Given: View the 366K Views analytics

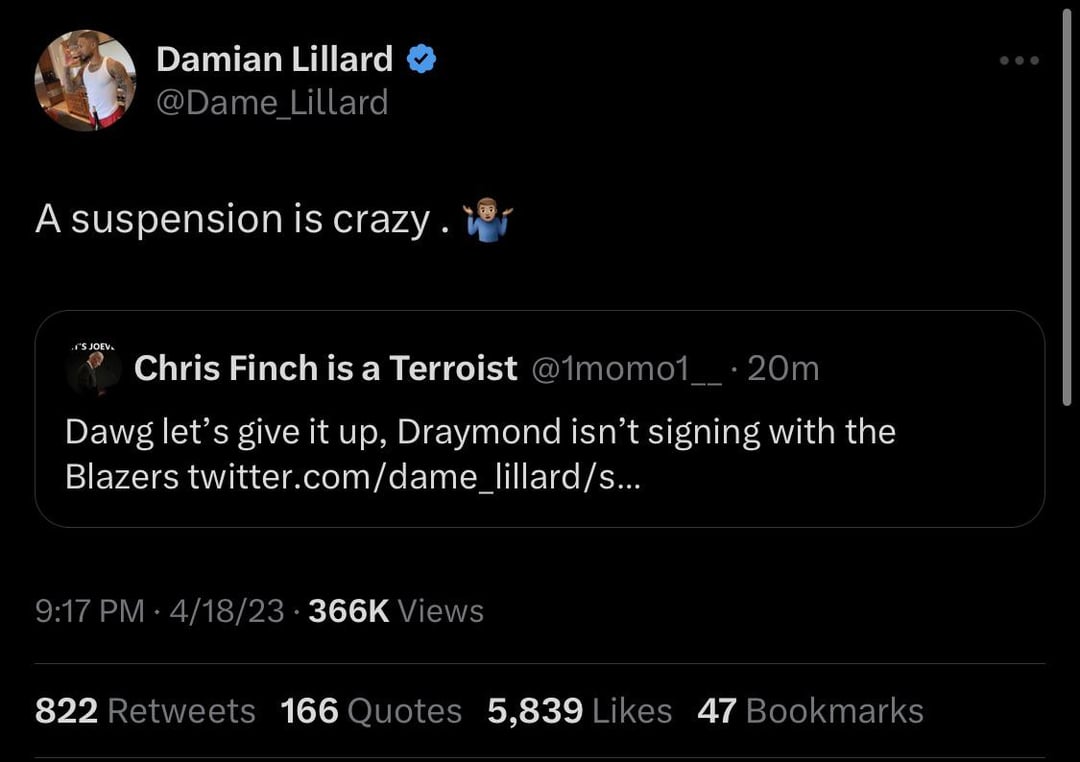Looking at the screenshot, I should tap(396, 611).
